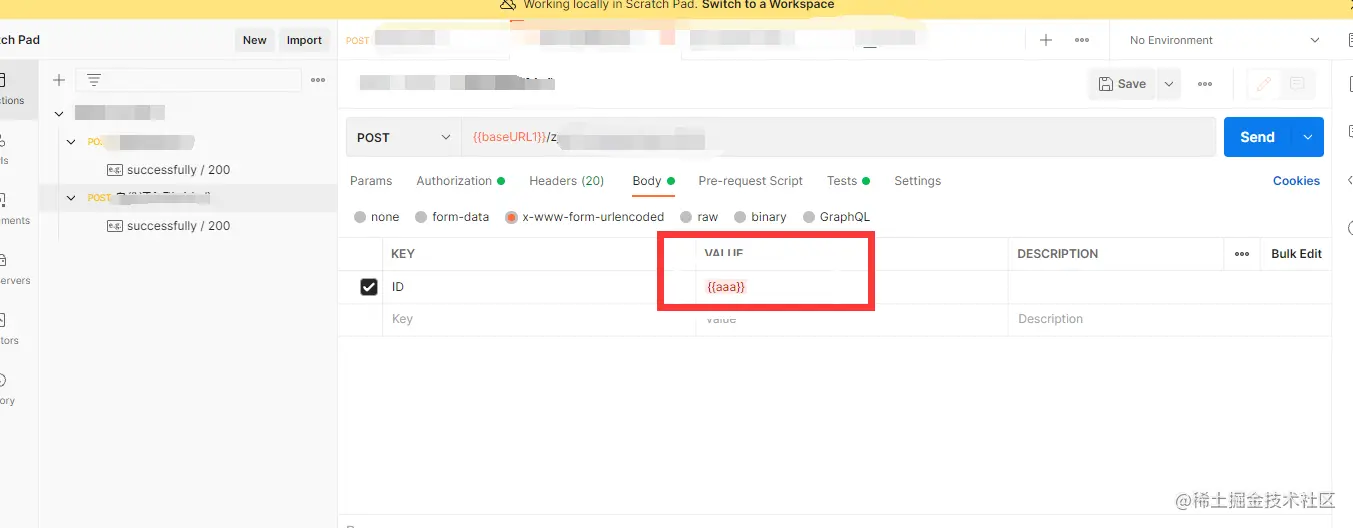This screenshot has width=1353, height=528.
Task: Collapse the top-level collection chevron
Action: pyautogui.click(x=59, y=114)
